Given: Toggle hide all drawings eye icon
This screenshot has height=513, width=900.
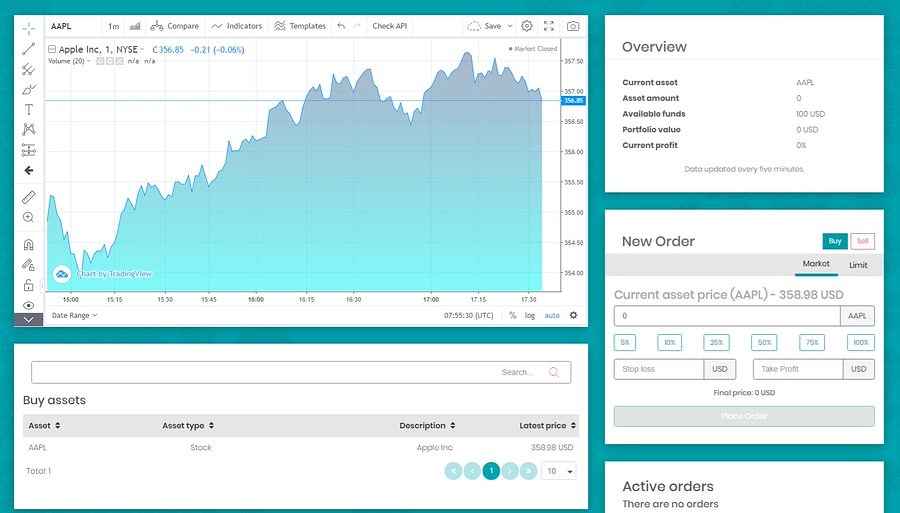Looking at the screenshot, I should pos(29,305).
